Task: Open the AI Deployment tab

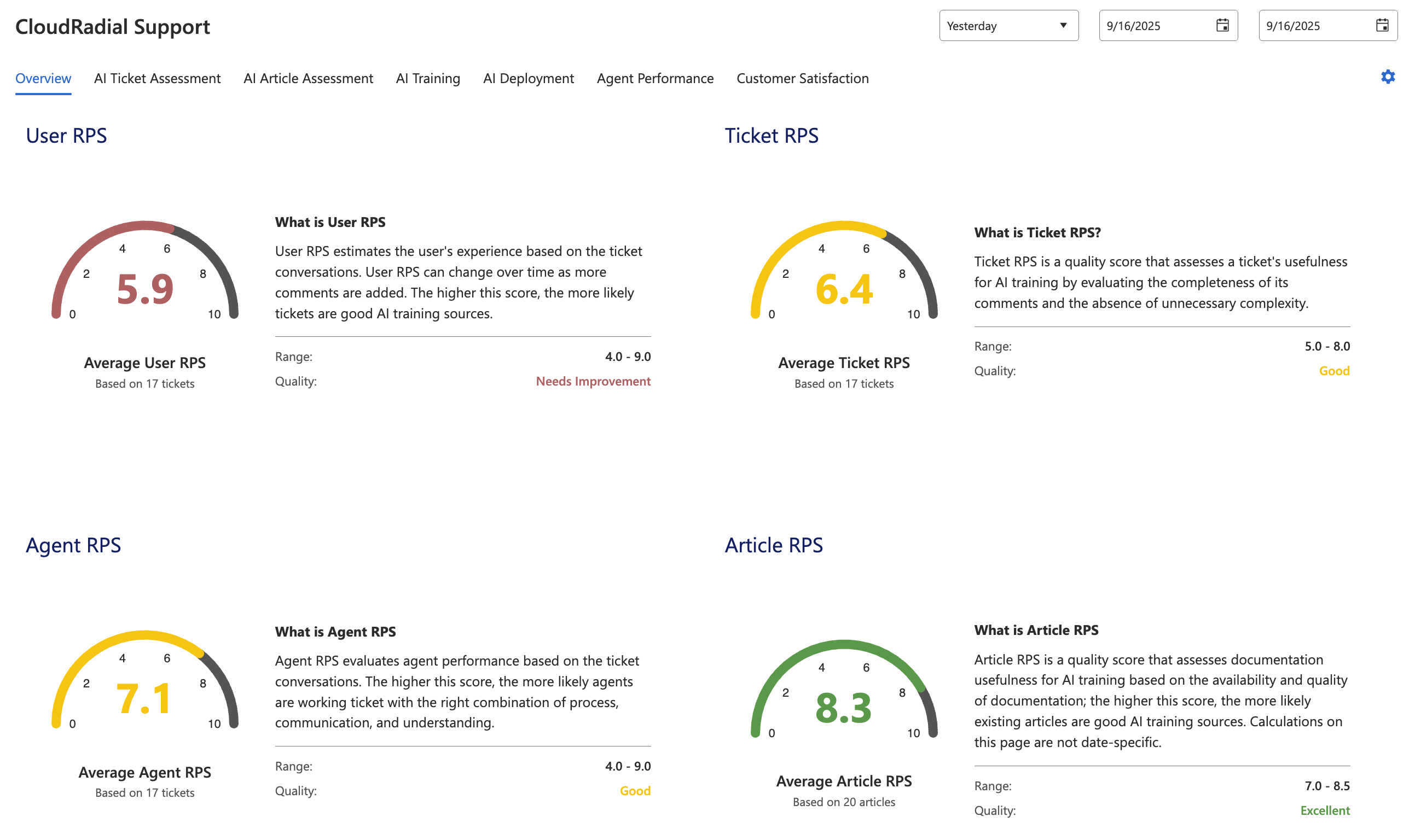Action: [x=528, y=78]
